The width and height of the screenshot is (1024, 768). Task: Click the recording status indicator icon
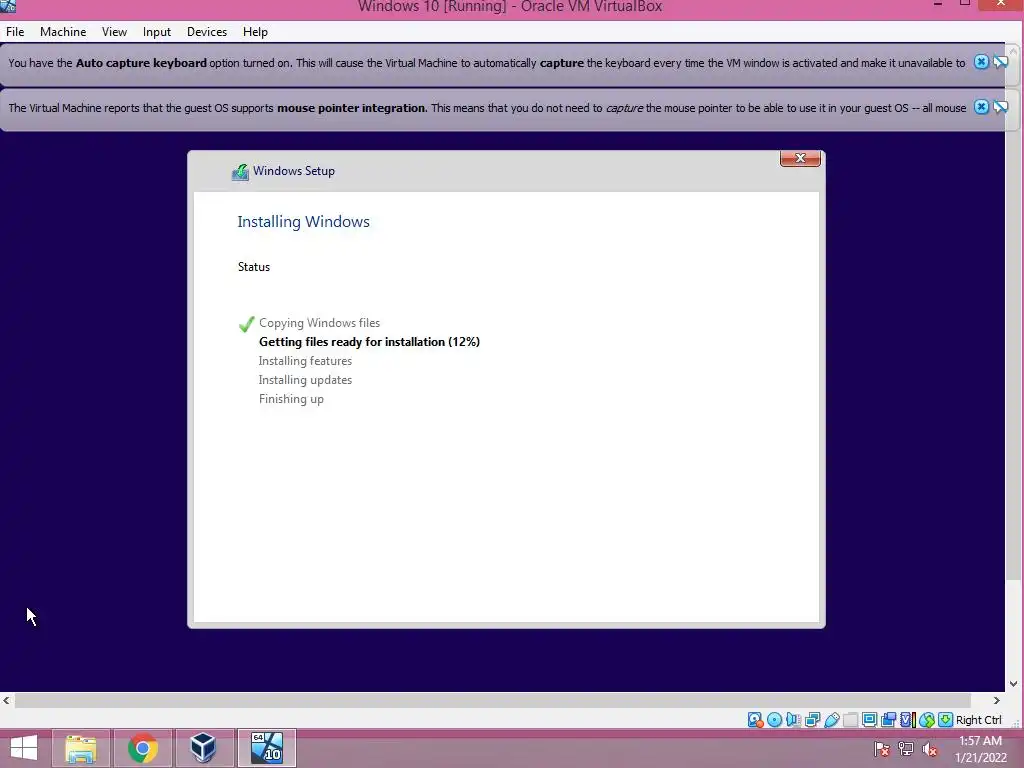888,720
